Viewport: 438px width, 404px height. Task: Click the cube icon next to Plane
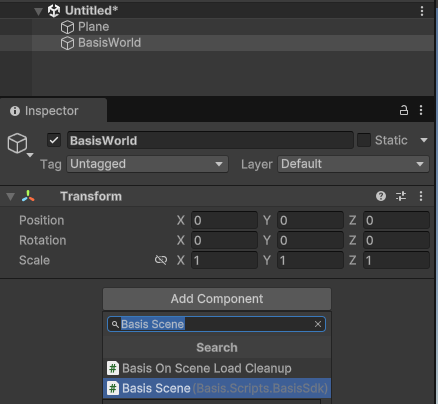(67, 27)
